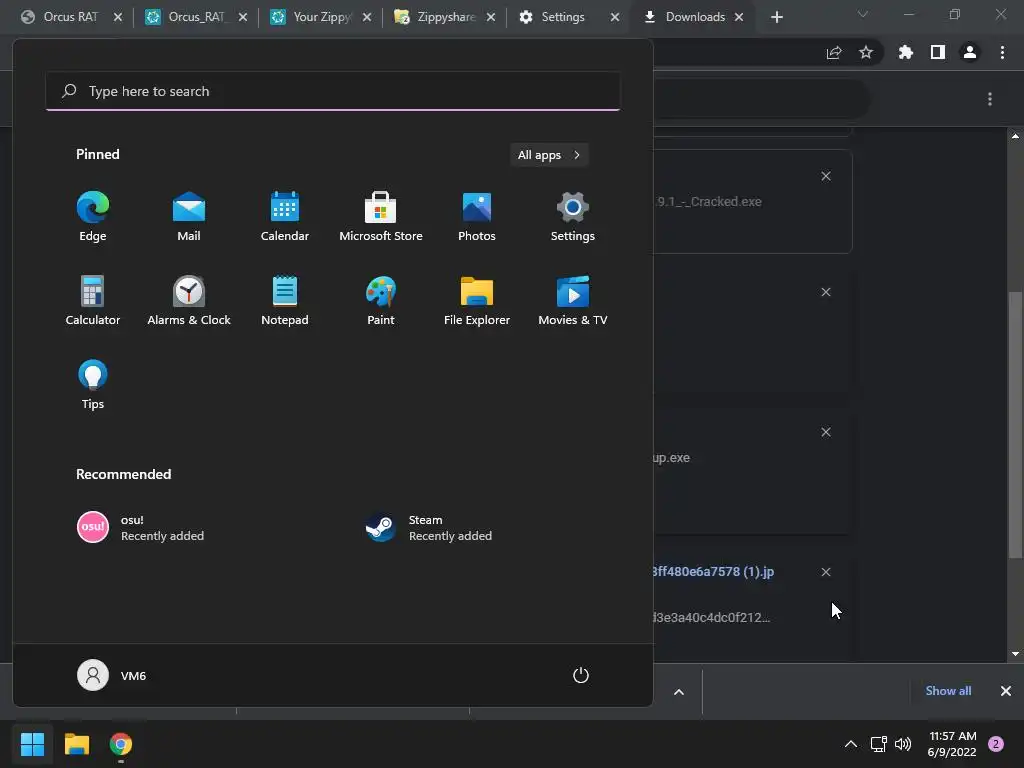
Task: Open Microsoft Store from pinned apps
Action: coord(381,217)
